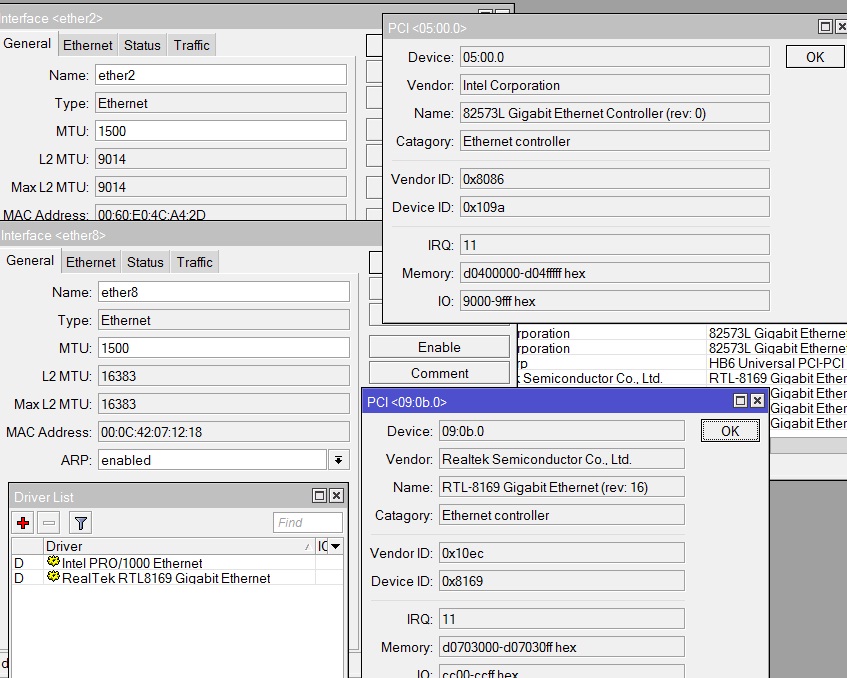Viewport: 847px width, 678px height.
Task: Click ether8 Max L2 MTU value 16383
Action: tap(224, 404)
